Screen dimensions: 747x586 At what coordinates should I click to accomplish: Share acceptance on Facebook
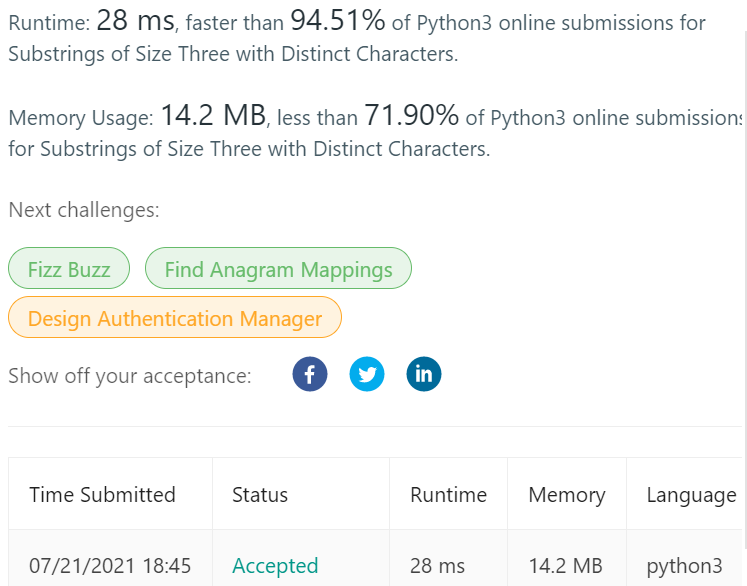[x=310, y=375]
